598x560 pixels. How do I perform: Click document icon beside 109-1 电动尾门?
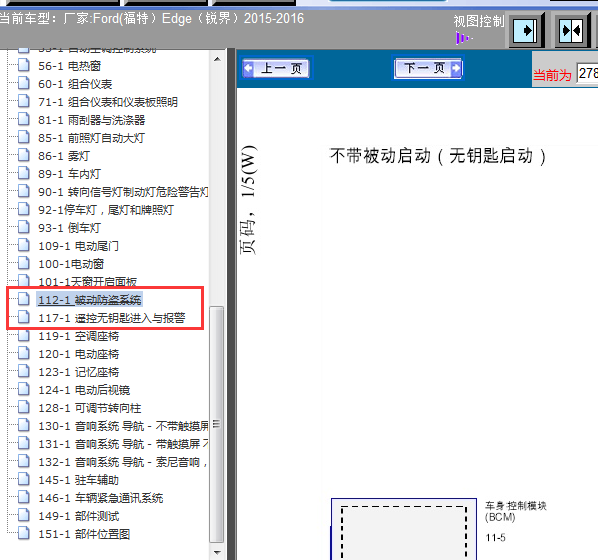pos(24,245)
